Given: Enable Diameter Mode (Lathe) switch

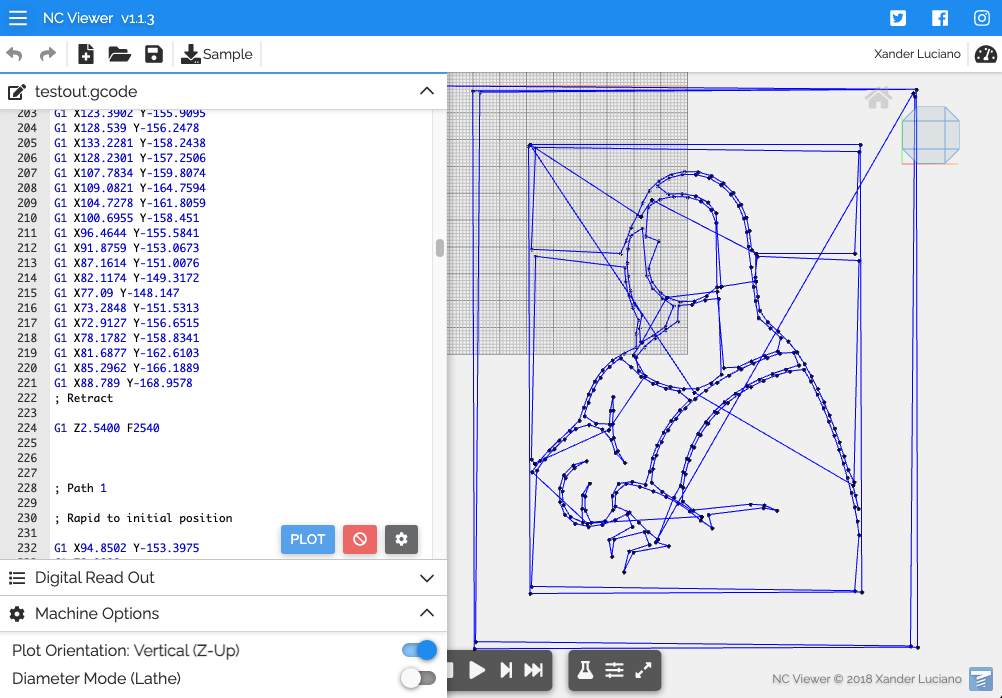Looking at the screenshot, I should (x=418, y=678).
